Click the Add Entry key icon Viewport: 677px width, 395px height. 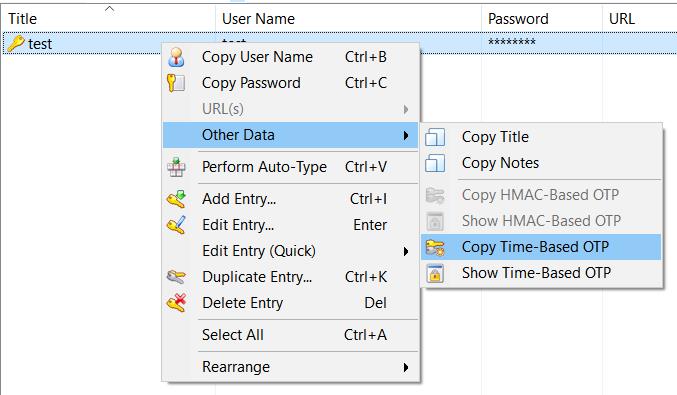pos(176,199)
